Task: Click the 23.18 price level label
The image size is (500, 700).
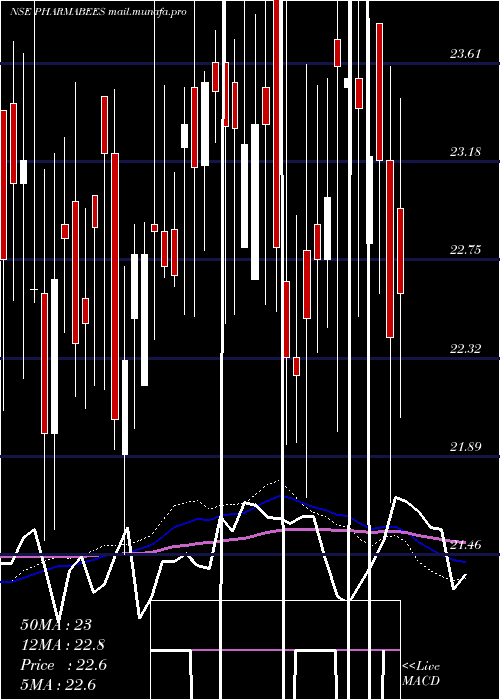Action: (x=465, y=152)
